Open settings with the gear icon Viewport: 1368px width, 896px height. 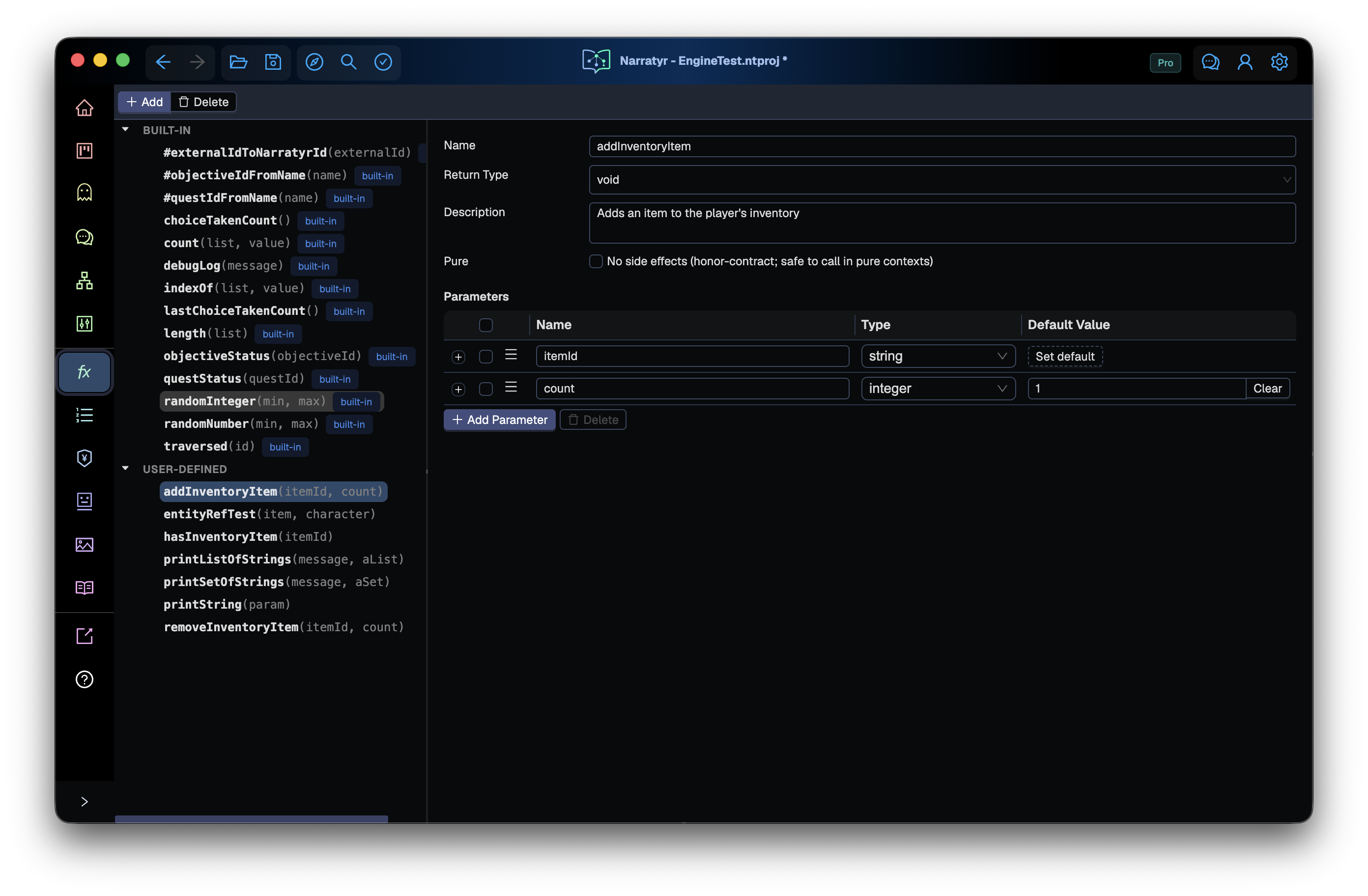(x=1279, y=62)
